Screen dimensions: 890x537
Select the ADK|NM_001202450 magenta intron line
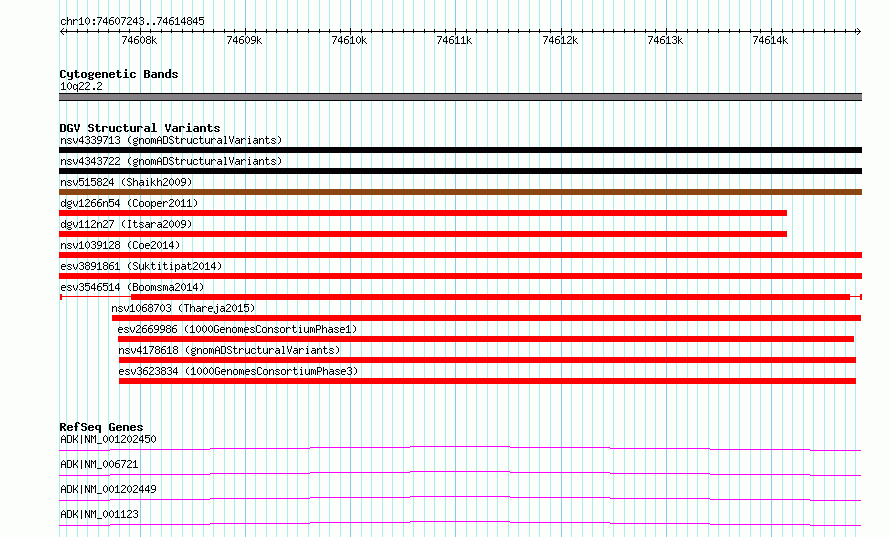[x=460, y=448]
